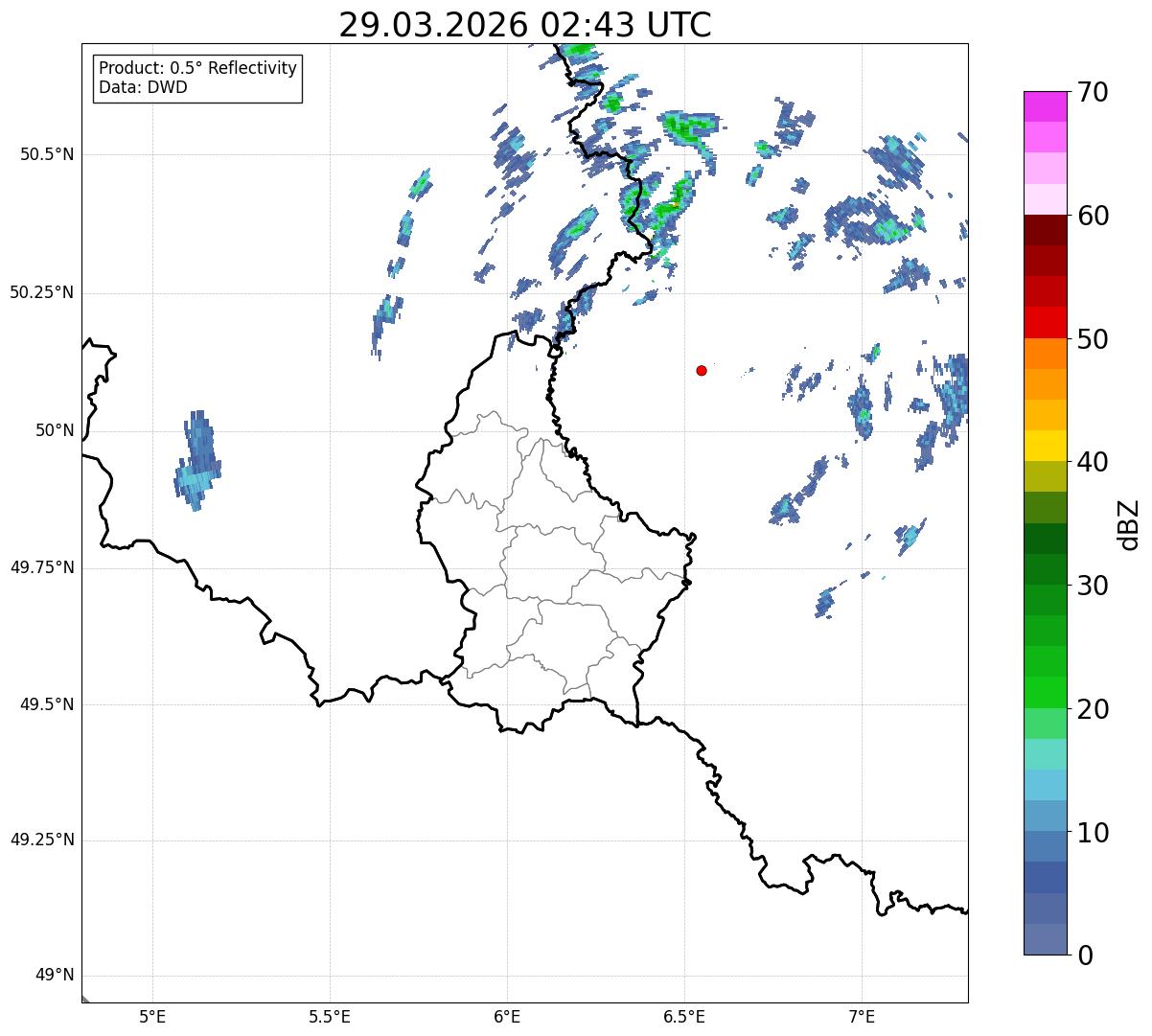Click the 50 value on the colorbar
This screenshot has height=1036, width=1152.
coord(1093,339)
